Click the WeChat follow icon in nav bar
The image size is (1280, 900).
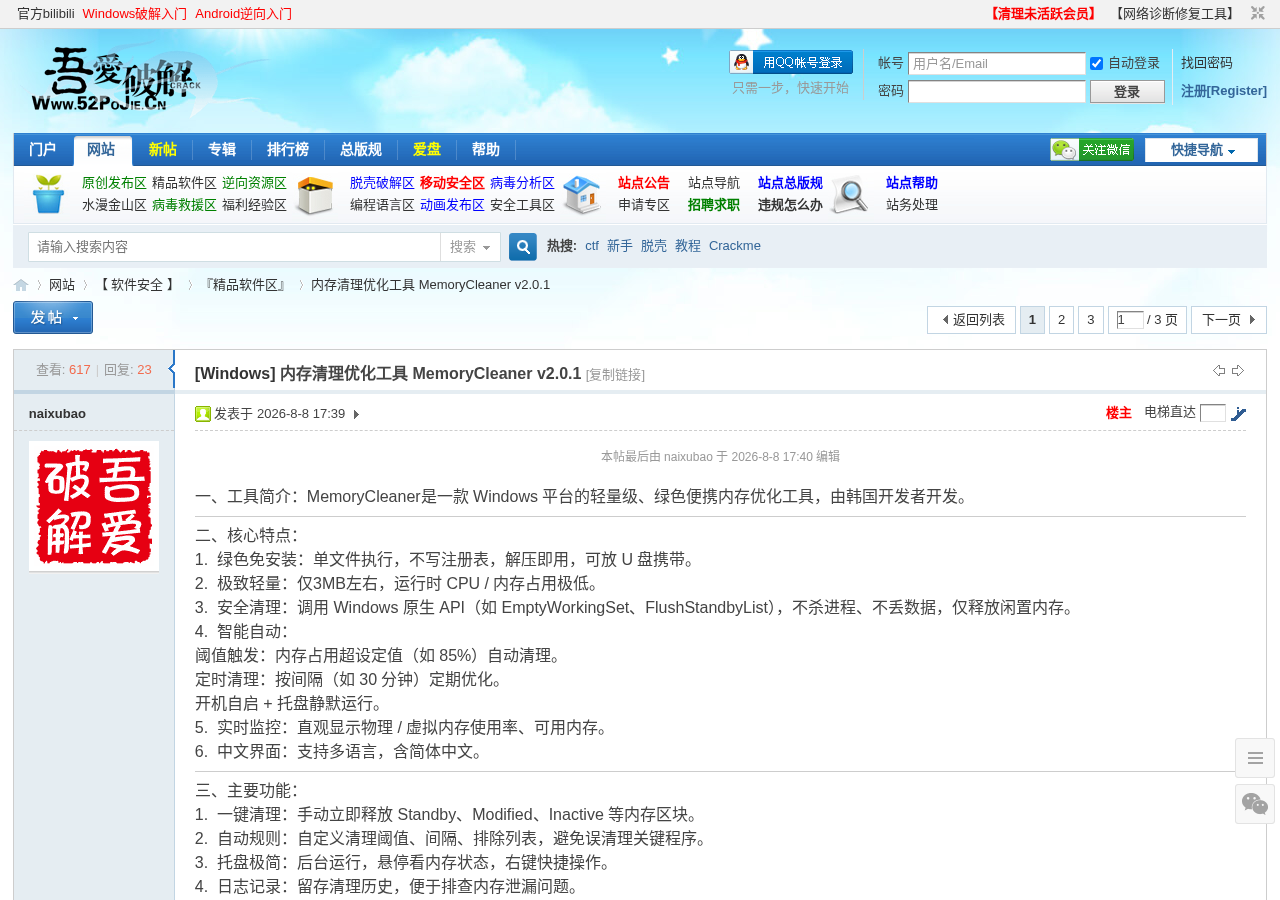[1092, 150]
